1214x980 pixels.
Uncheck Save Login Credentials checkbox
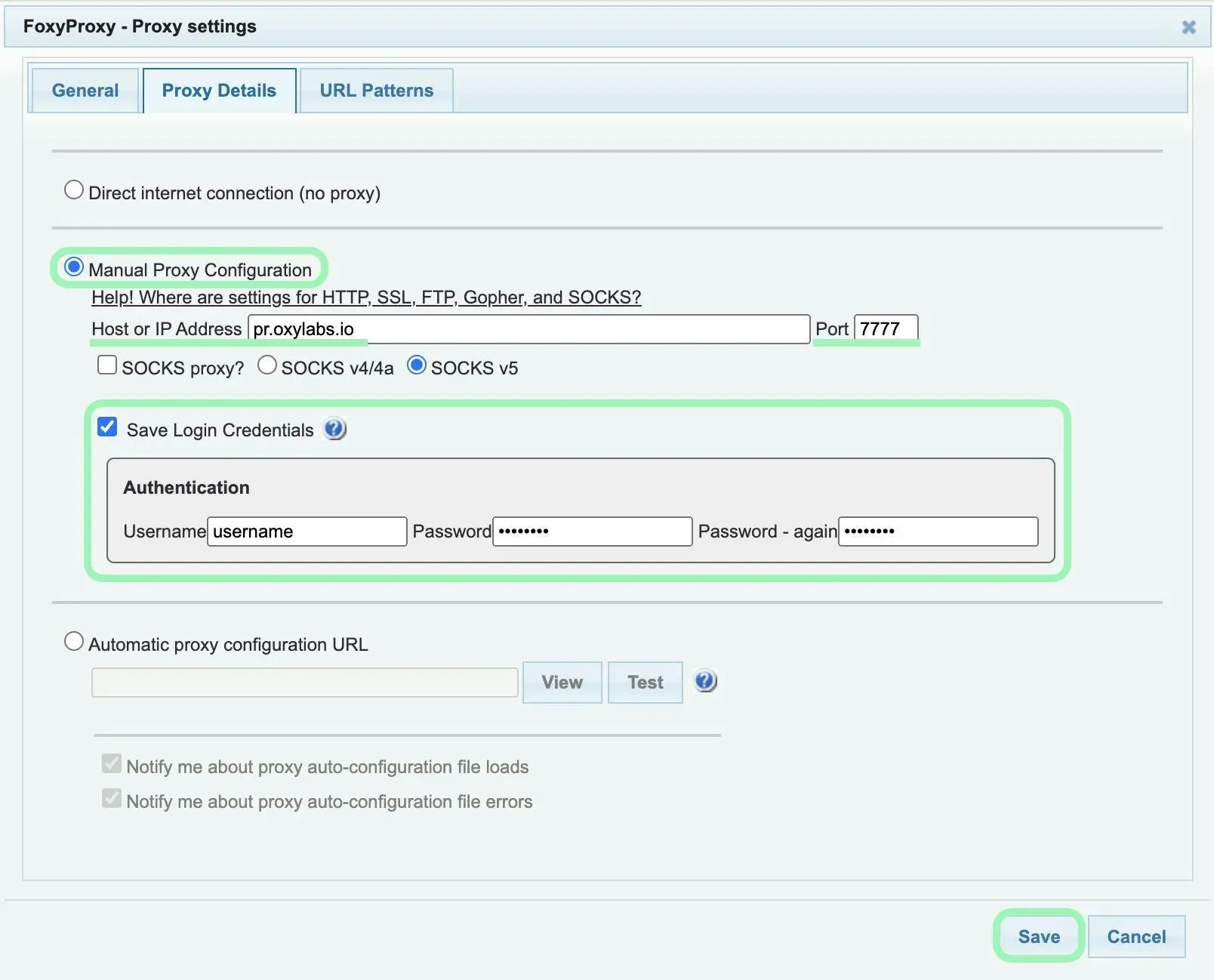[x=107, y=427]
